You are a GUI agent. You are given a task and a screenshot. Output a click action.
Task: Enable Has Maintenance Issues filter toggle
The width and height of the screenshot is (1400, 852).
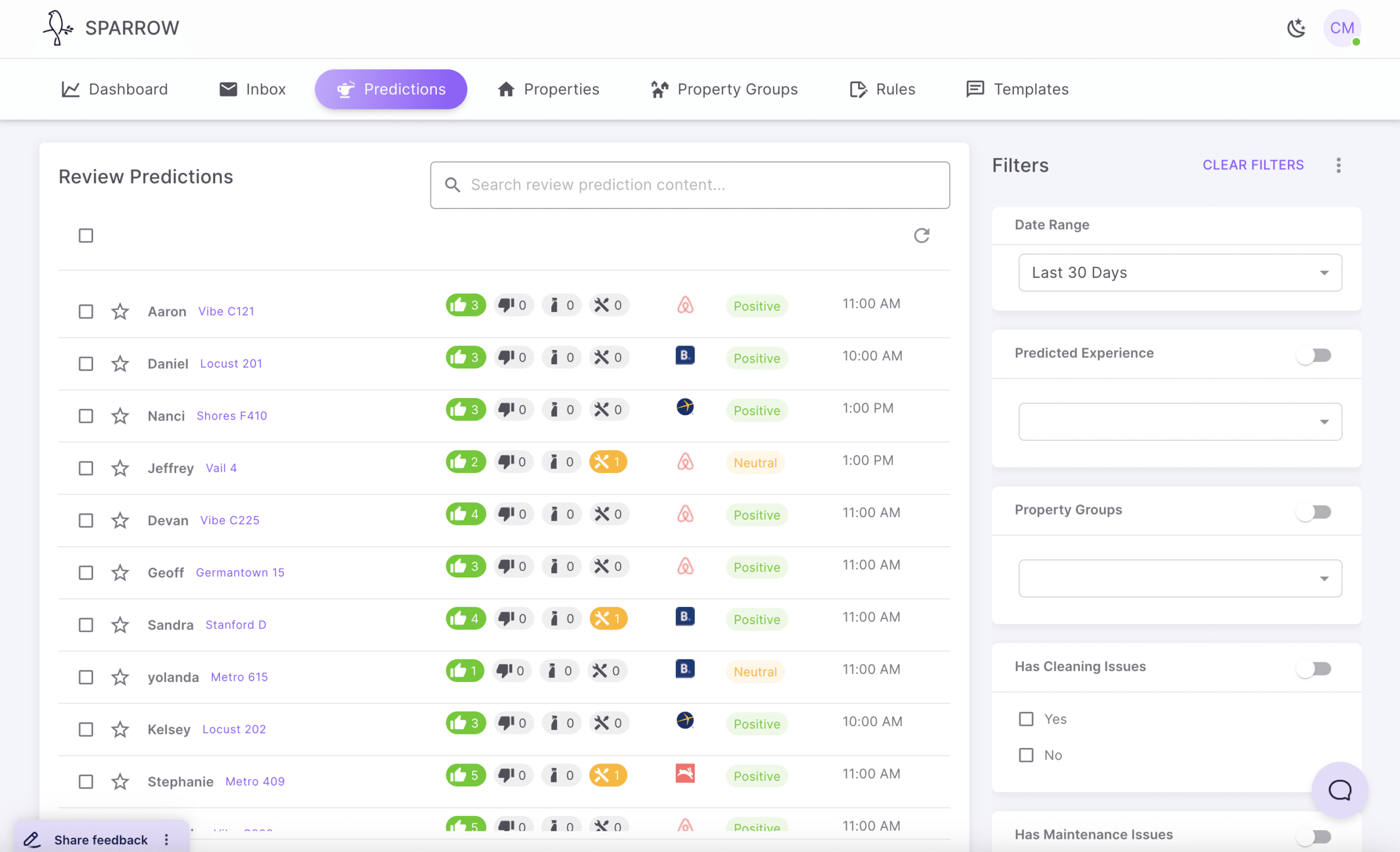pyautogui.click(x=1314, y=836)
